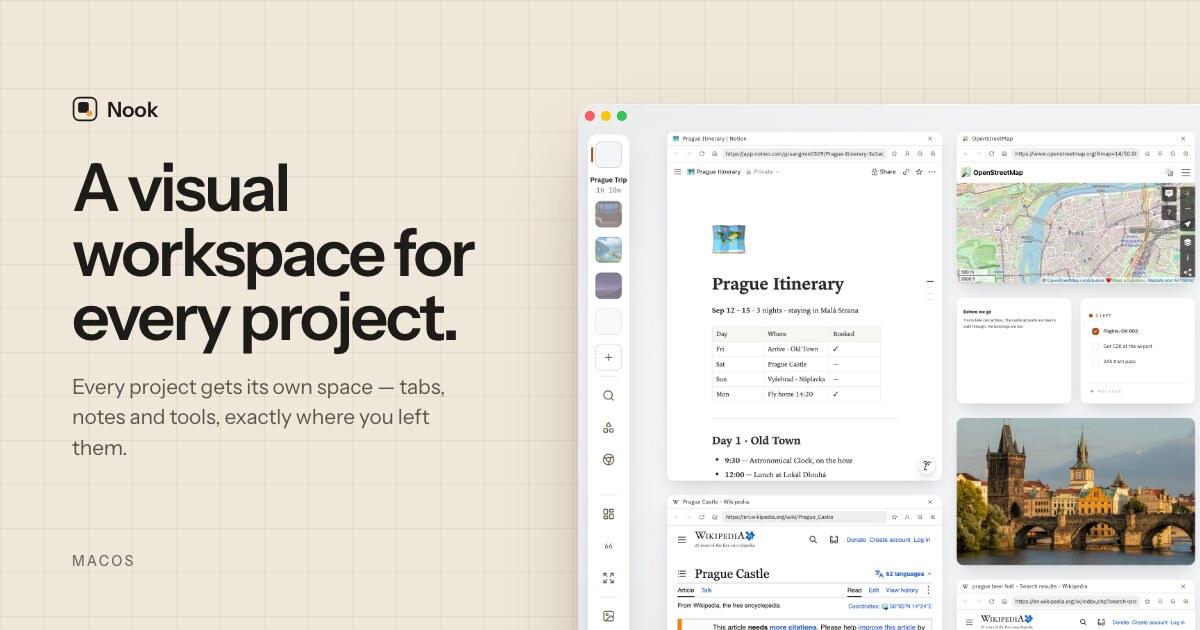Toggle the Prague Castle contents list icon
The width and height of the screenshot is (1200, 630).
point(682,574)
